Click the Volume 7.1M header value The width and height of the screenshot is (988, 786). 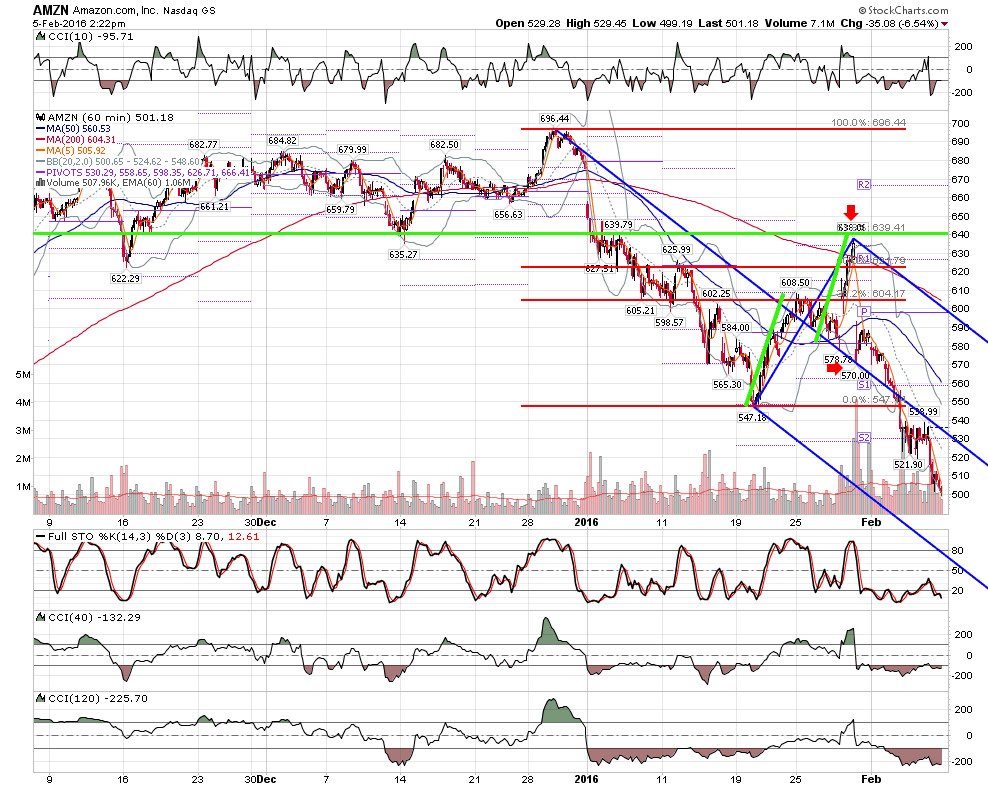coord(800,23)
